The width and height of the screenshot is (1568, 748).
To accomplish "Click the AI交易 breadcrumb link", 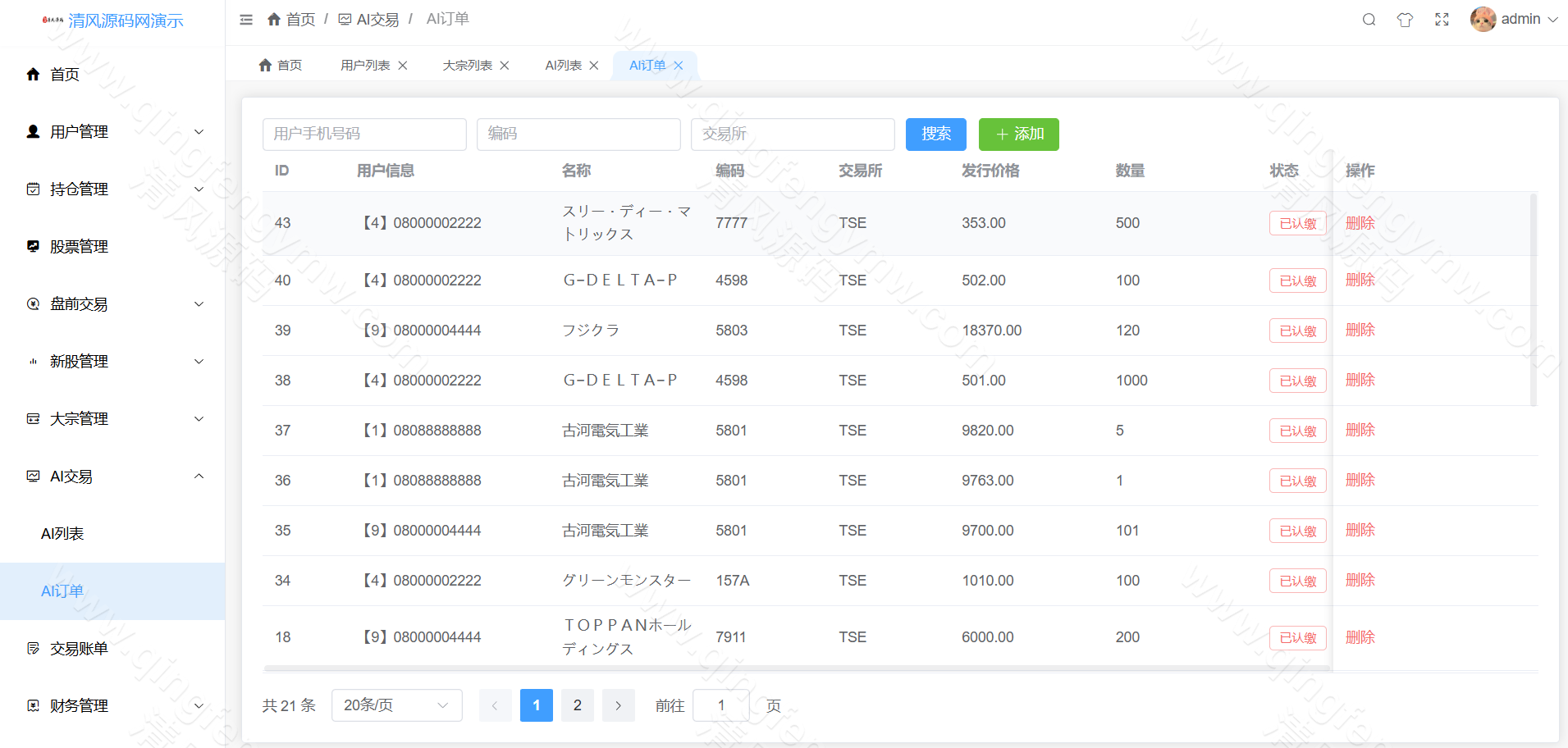I will point(369,19).
